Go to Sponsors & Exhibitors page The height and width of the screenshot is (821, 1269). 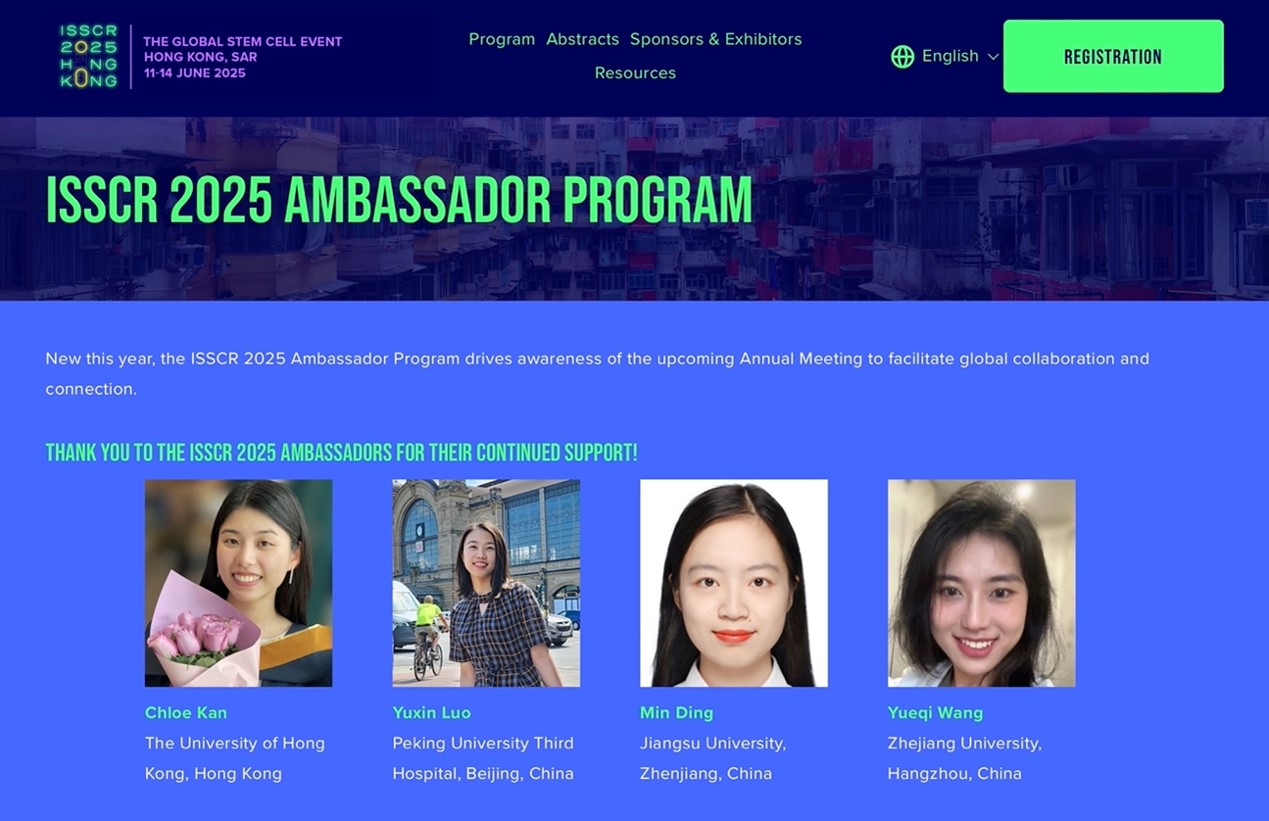click(716, 39)
